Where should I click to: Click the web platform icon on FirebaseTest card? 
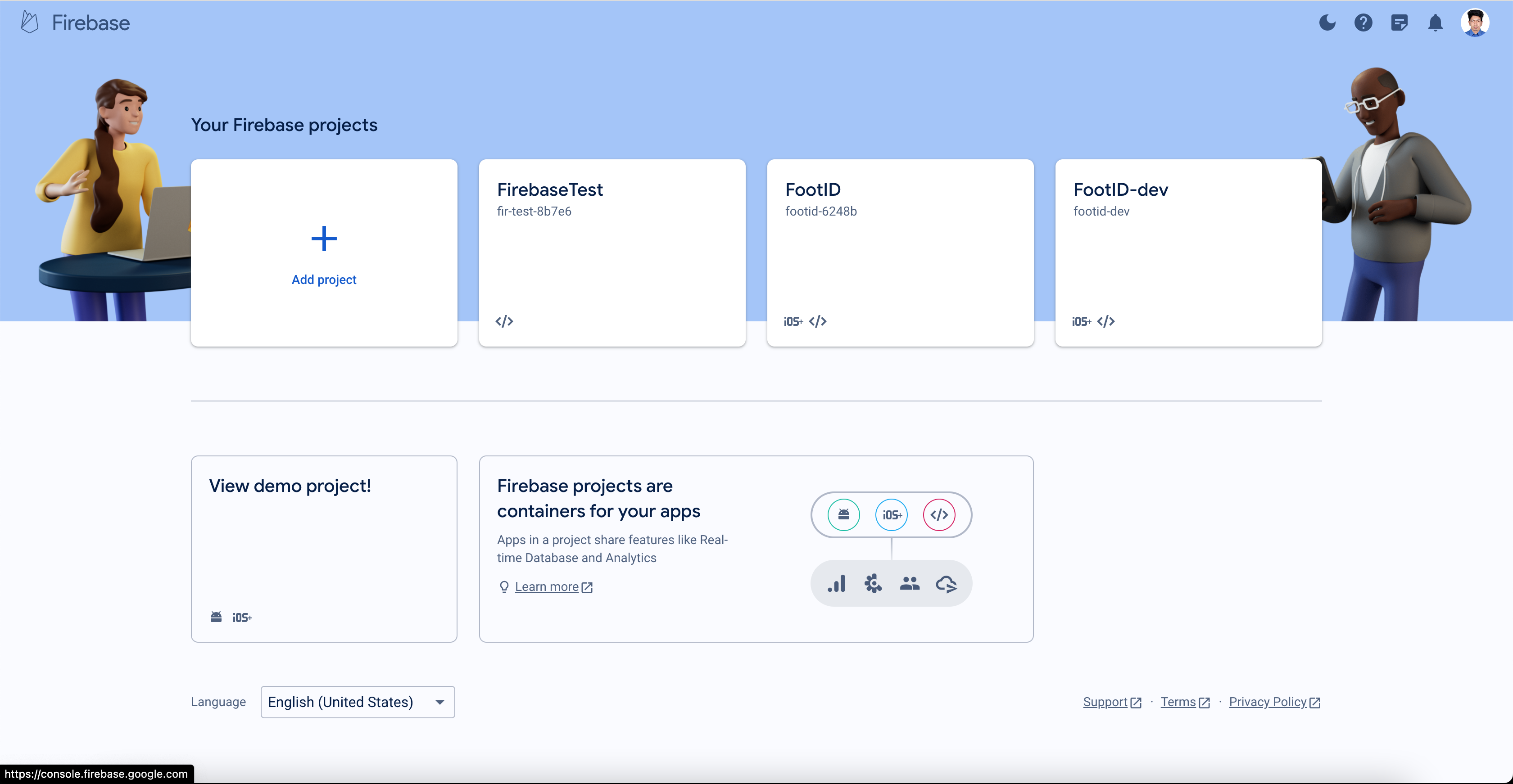tap(504, 321)
